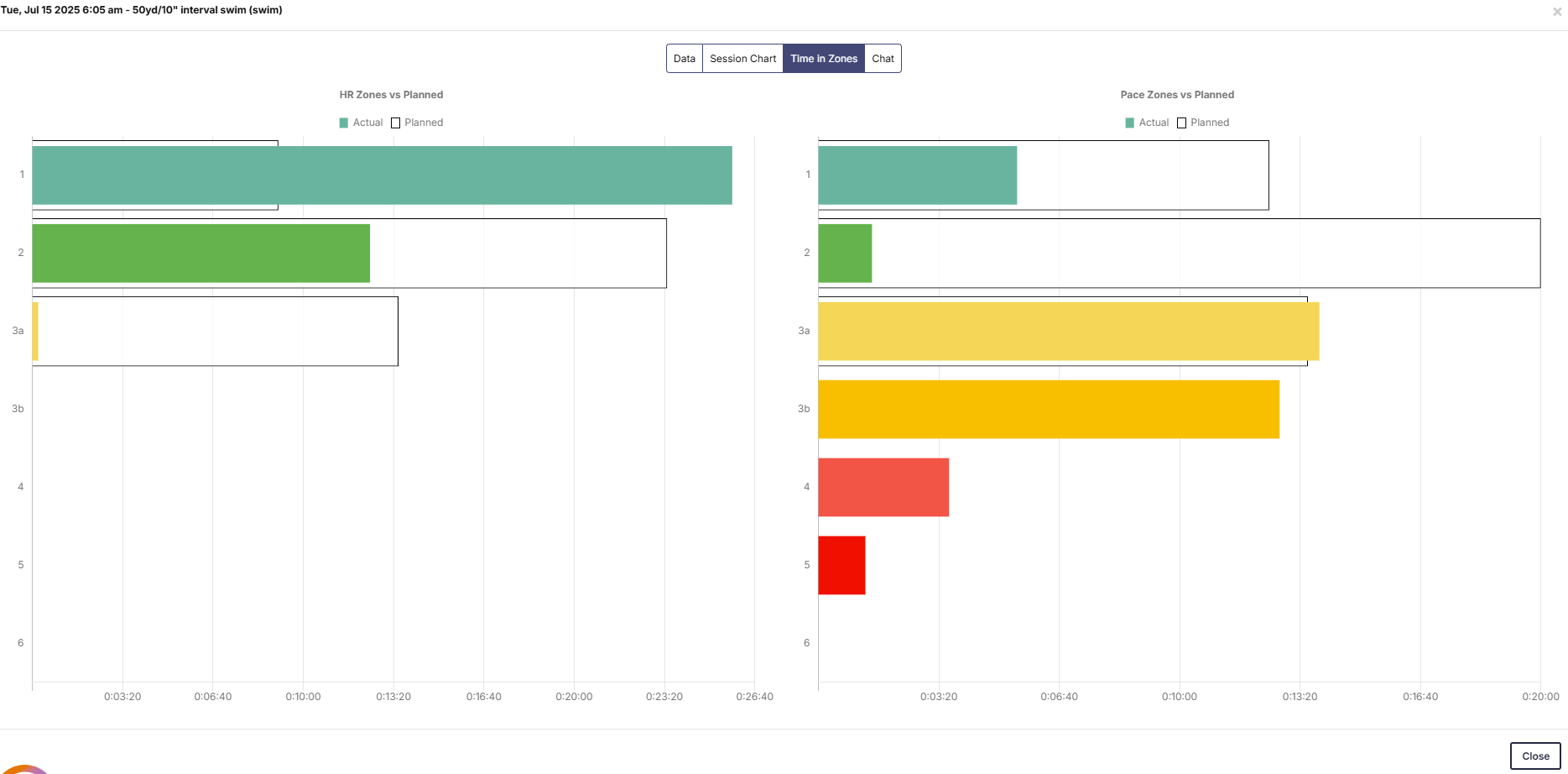The image size is (1568, 774).
Task: Click the Pace zone 1 teal actual bar
Action: [917, 175]
